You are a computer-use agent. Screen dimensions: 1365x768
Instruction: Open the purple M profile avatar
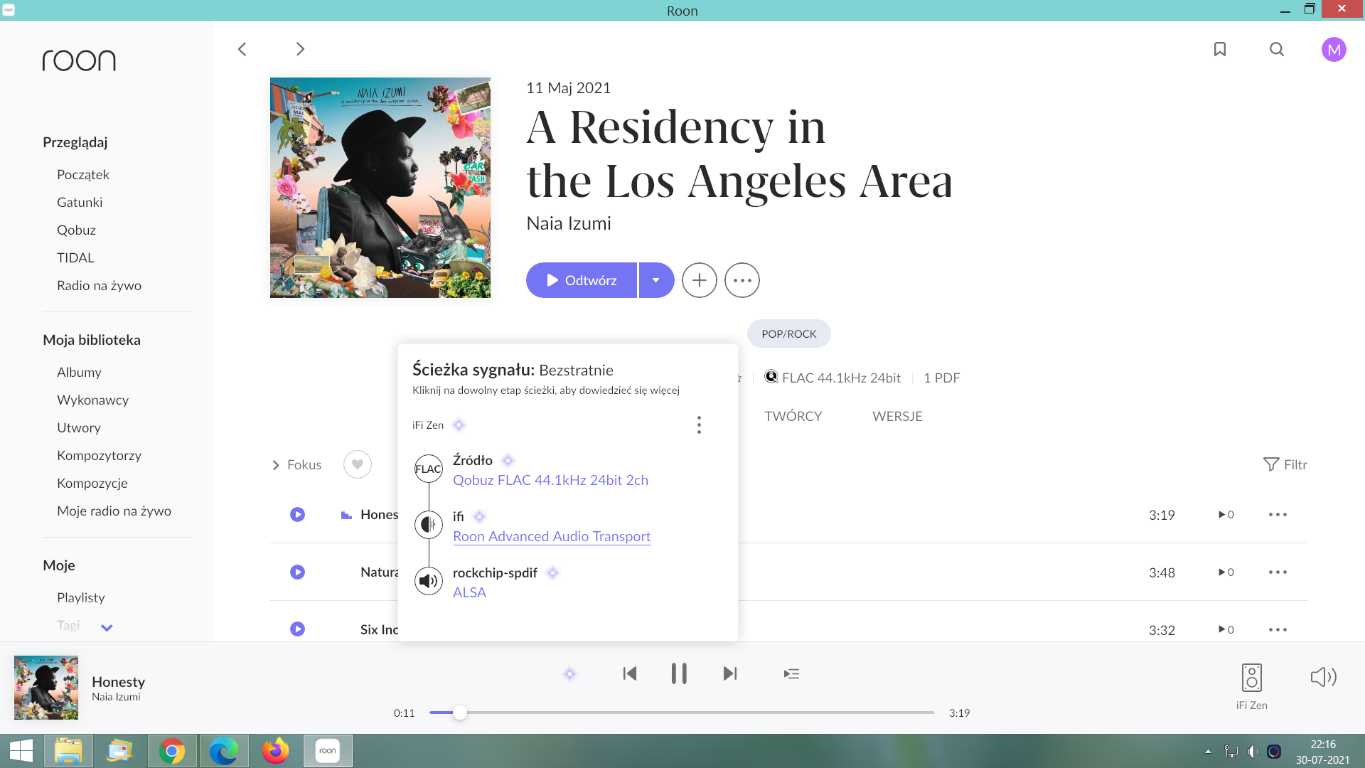(x=1334, y=49)
